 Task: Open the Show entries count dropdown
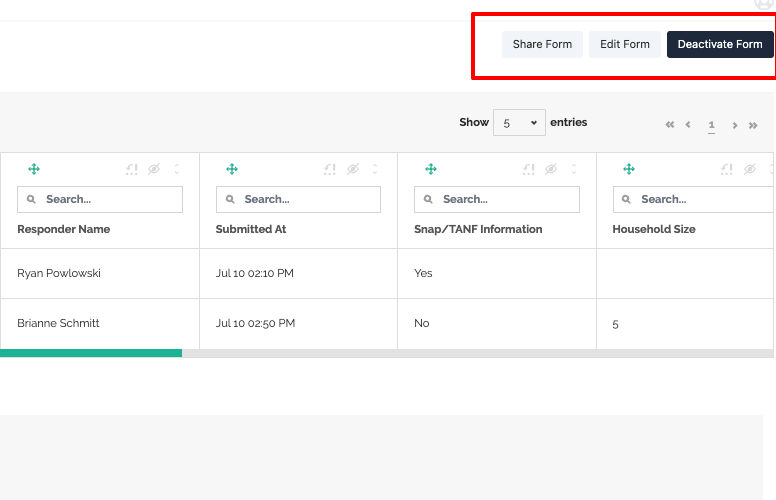point(519,123)
